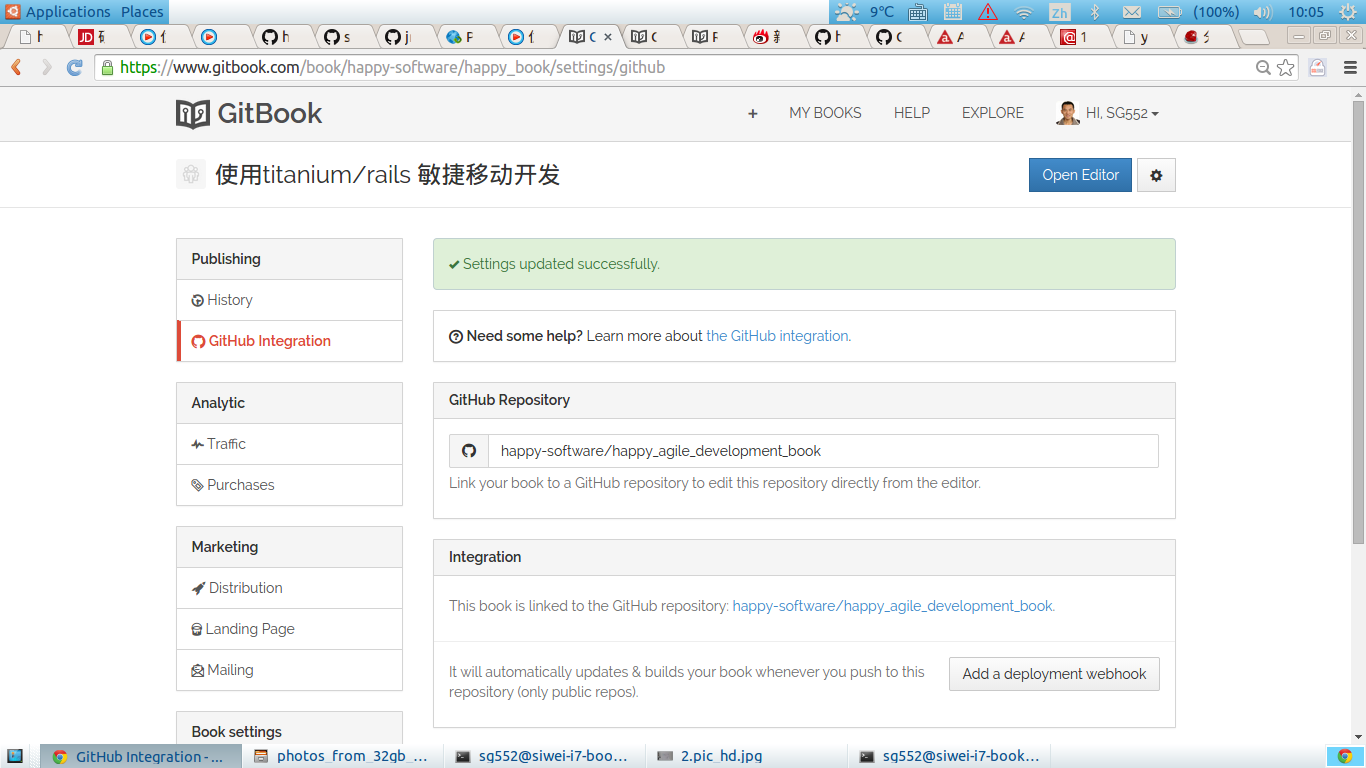
Task: Open the Applications menu
Action: point(68,12)
